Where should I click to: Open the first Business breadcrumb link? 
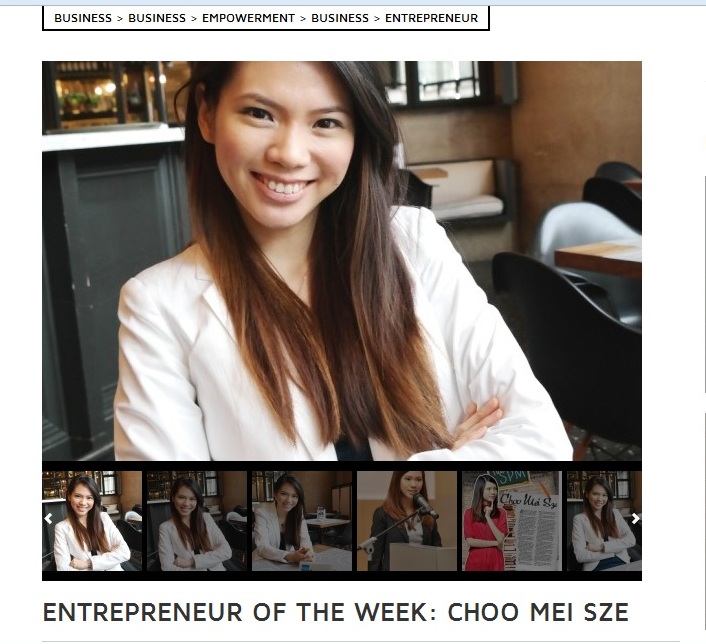(x=83, y=18)
